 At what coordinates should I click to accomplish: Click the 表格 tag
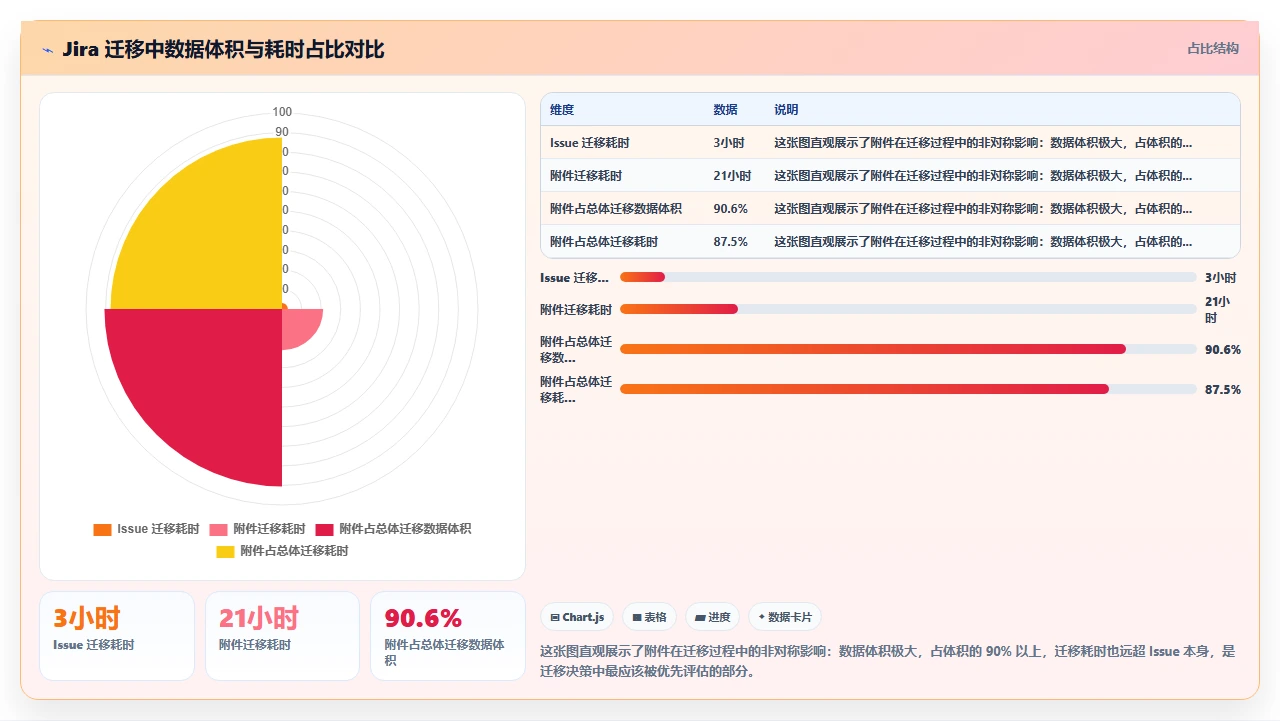pos(649,617)
